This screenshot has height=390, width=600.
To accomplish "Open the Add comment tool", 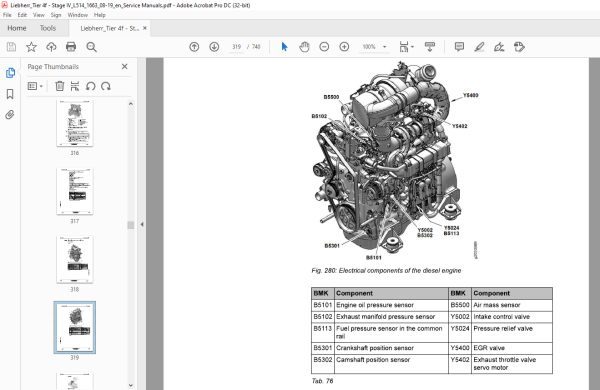I will tap(459, 47).
